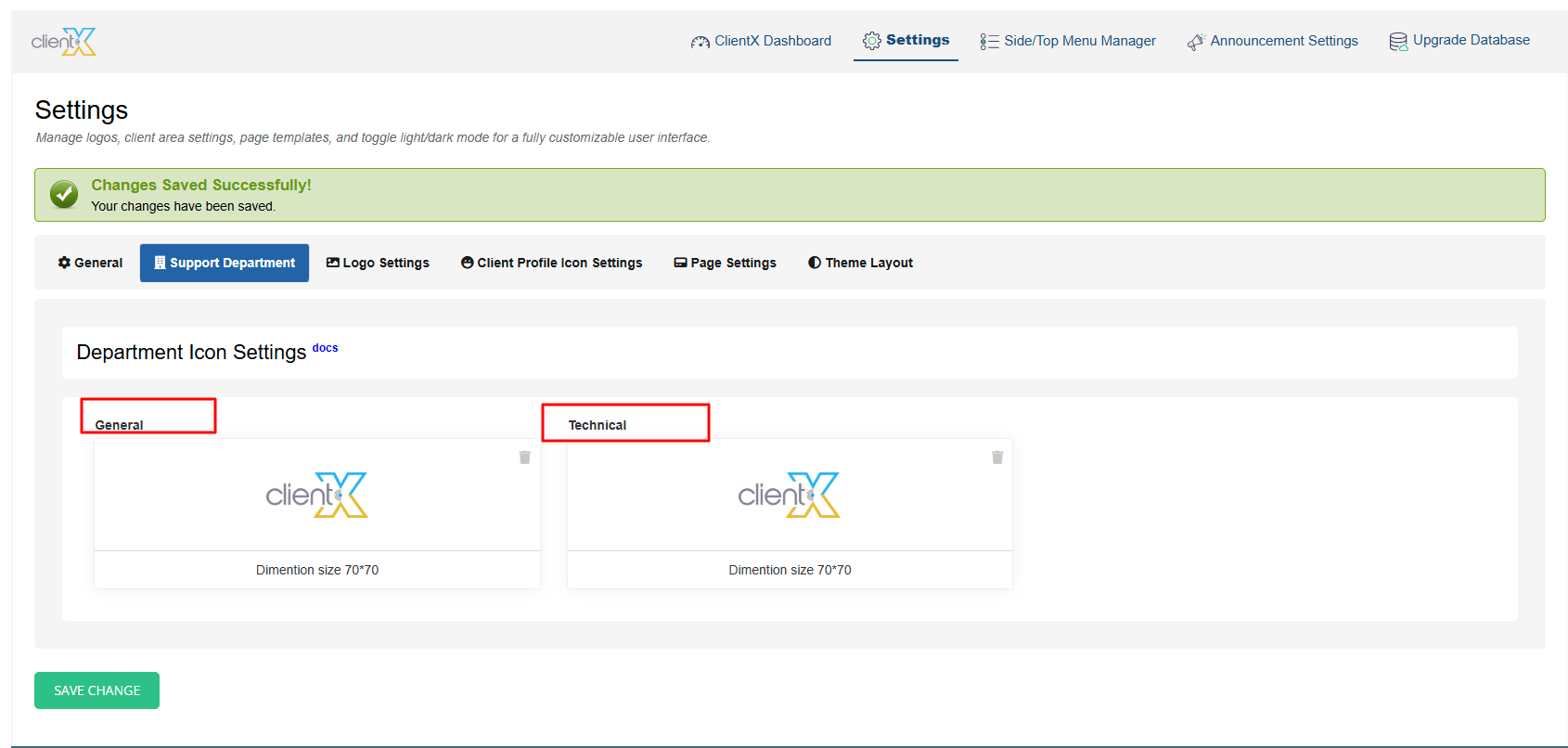Screen dimensions: 1568x748
Task: Open the Theme Layout tab
Action: coord(860,263)
